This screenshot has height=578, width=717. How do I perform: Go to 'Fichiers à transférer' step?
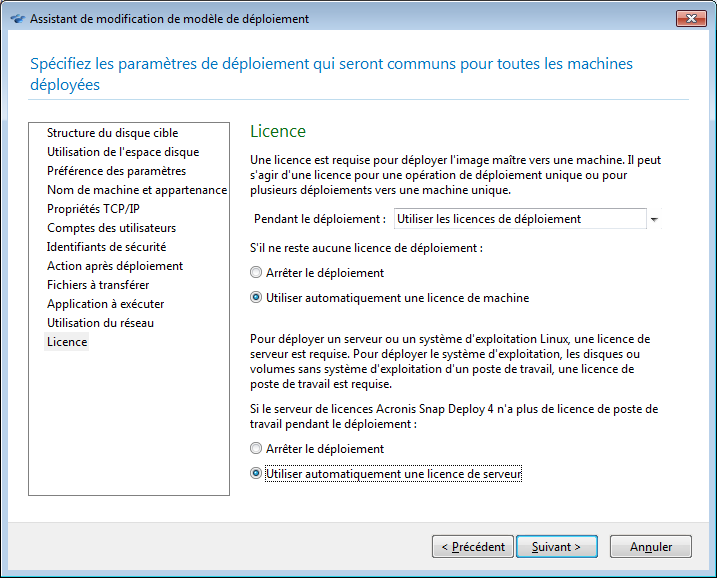[x=98, y=285]
